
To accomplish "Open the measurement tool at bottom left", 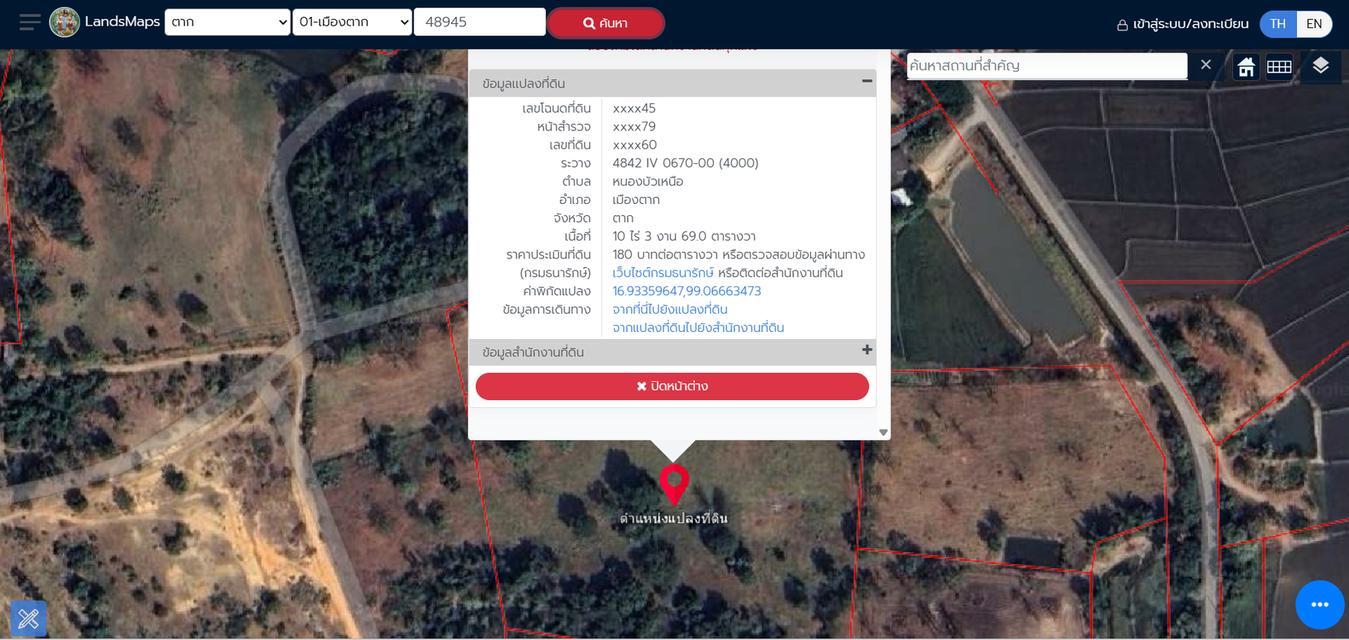I will coord(28,618).
